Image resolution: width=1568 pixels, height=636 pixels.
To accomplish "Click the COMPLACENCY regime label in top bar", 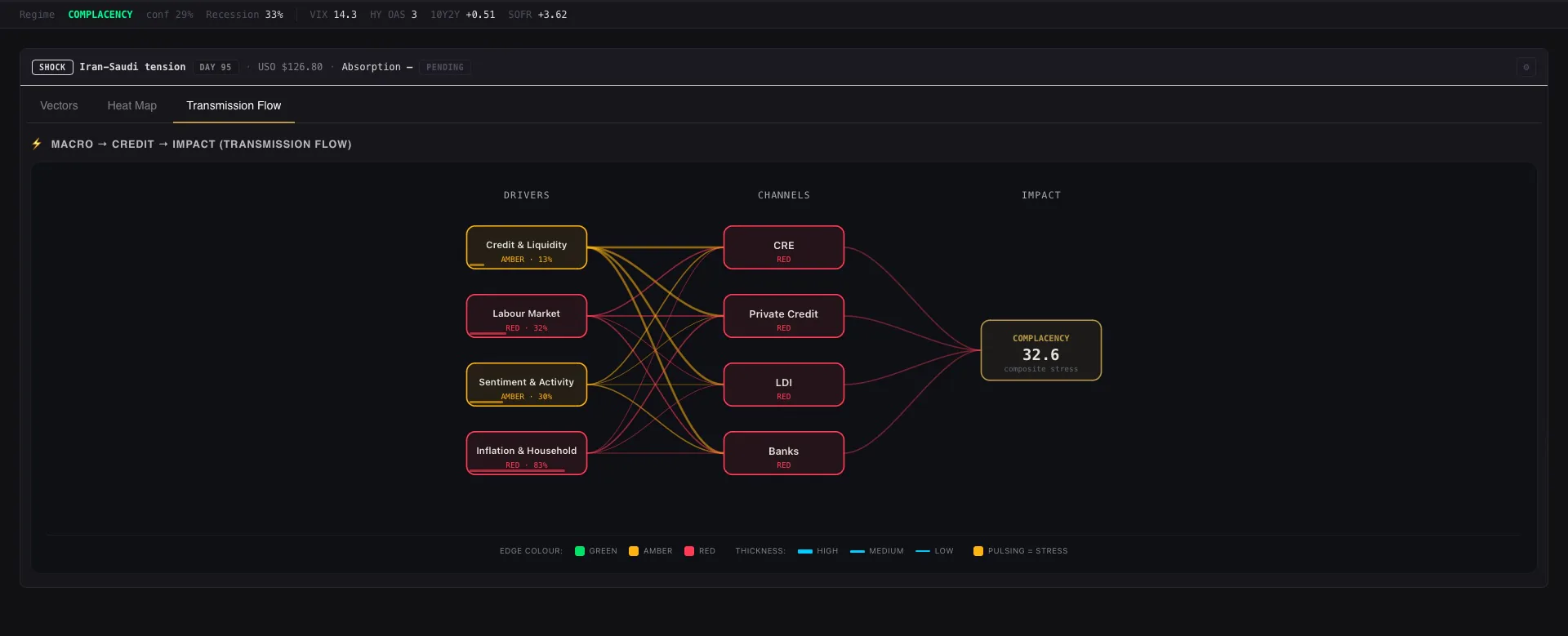I will point(100,15).
